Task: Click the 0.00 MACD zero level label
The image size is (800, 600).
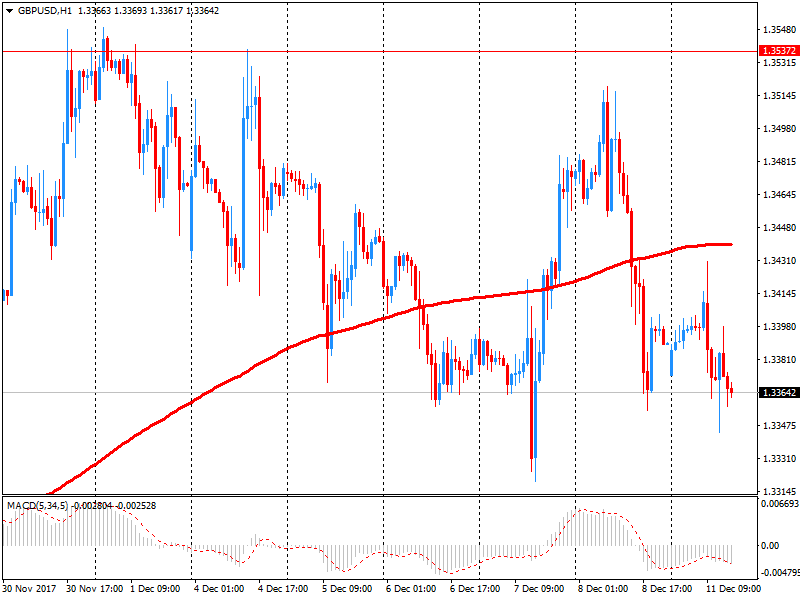Action: (770, 546)
